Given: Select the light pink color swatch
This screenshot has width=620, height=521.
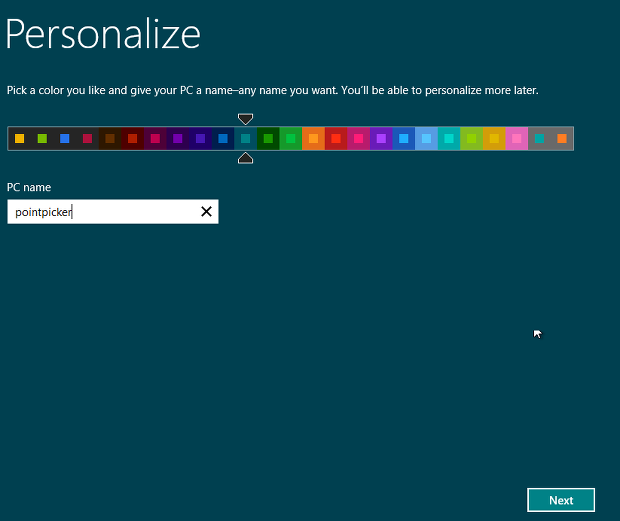Looking at the screenshot, I should pos(516,138).
